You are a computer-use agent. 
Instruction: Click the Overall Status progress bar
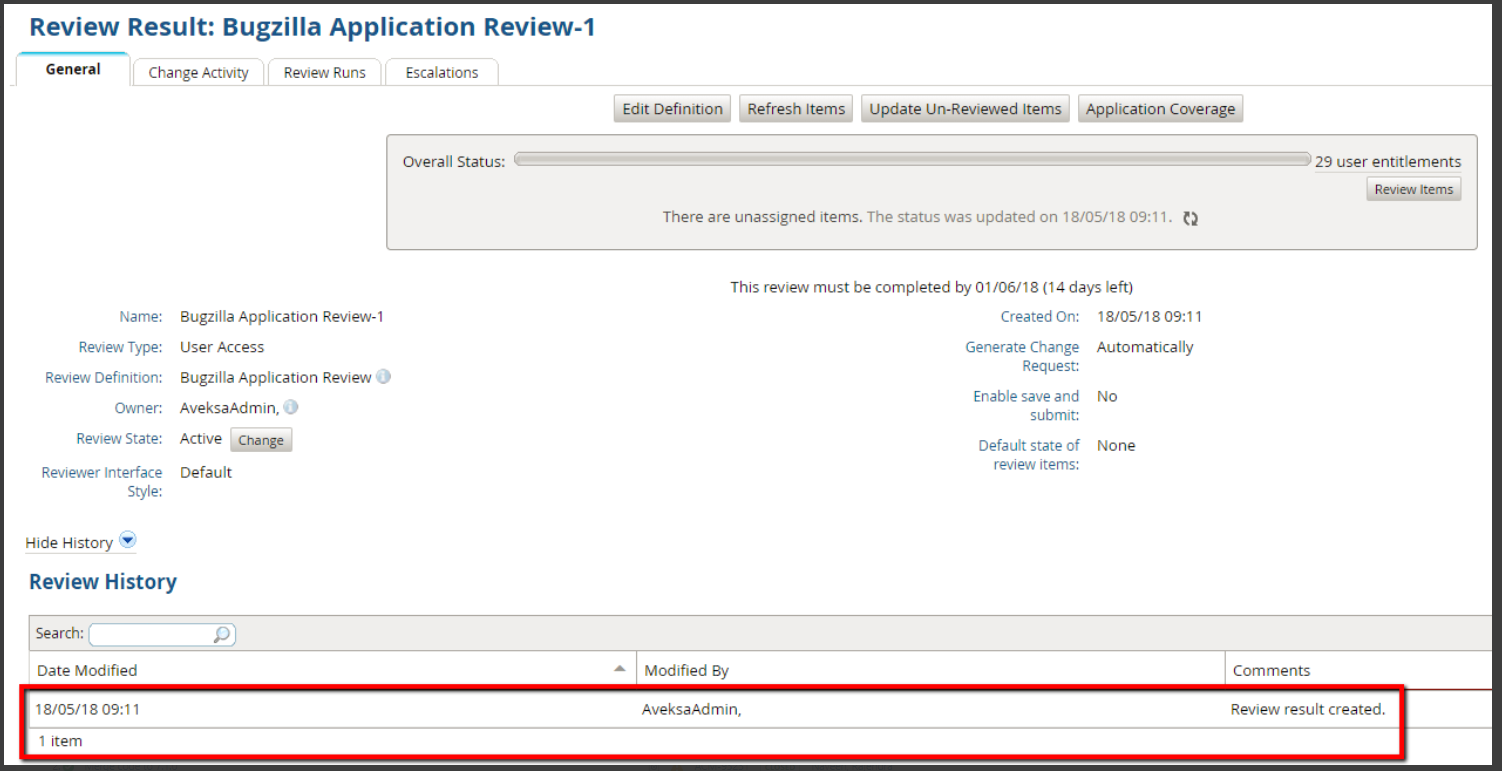pos(911,160)
